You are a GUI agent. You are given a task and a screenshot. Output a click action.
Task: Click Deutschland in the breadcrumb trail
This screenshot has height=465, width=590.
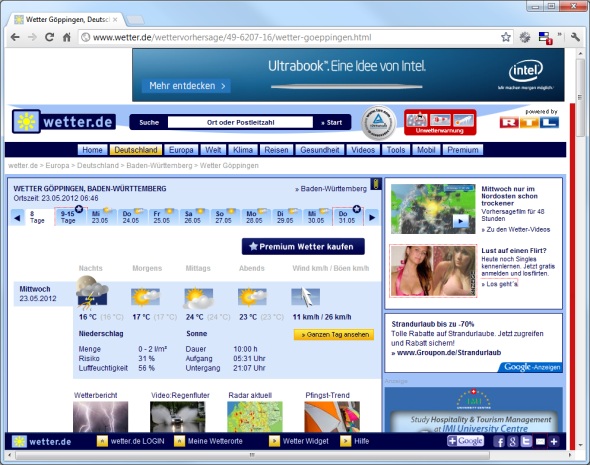point(98,166)
